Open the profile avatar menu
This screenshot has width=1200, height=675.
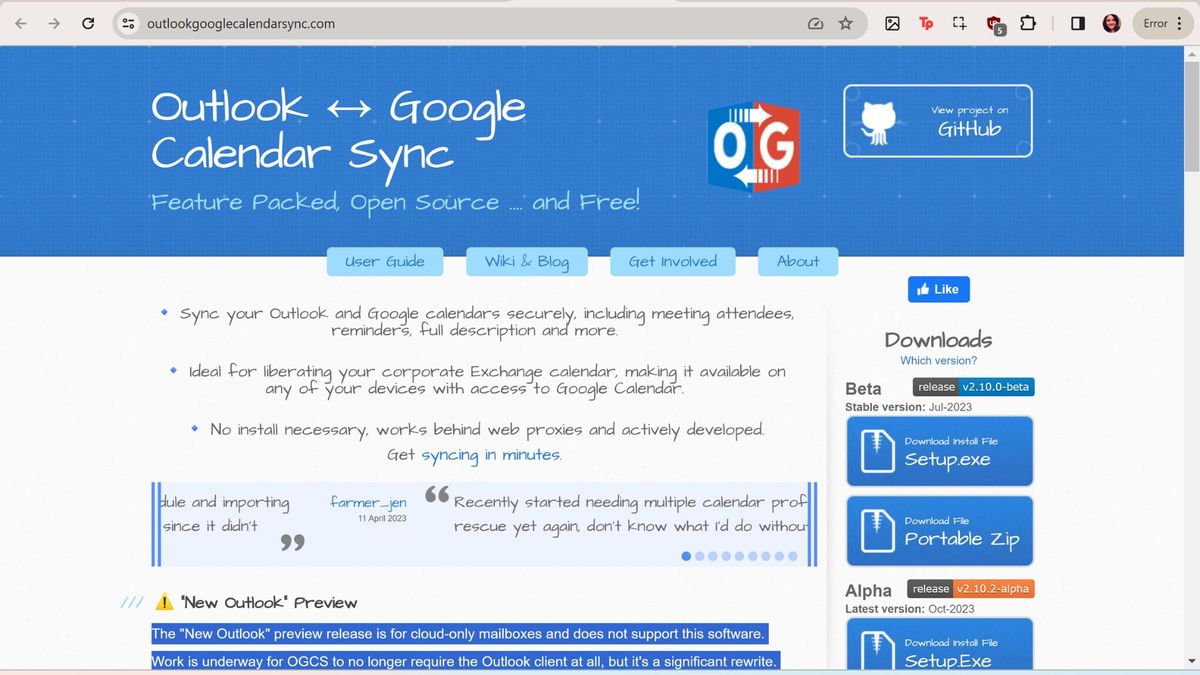click(1111, 23)
